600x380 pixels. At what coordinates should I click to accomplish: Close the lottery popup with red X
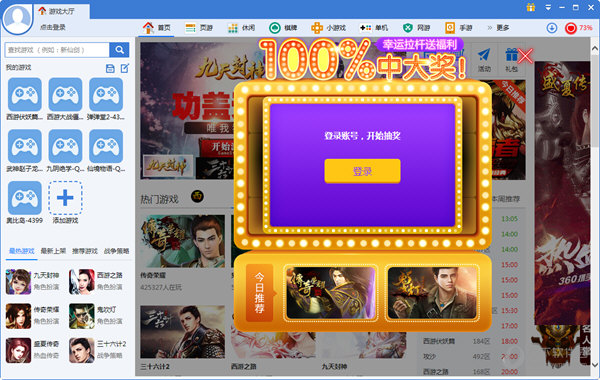[525, 56]
